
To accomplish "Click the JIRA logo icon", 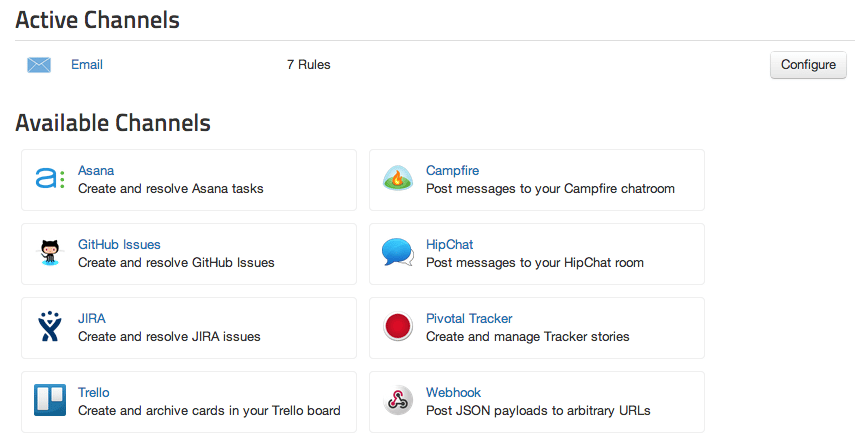I will 50,326.
